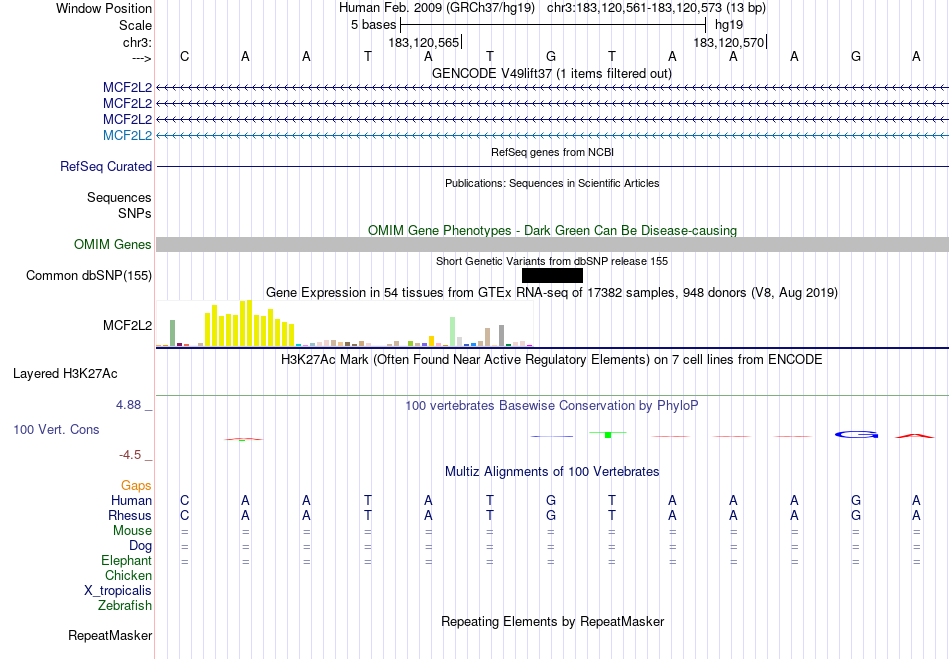Image resolution: width=950 pixels, height=659 pixels.
Task: Click the Layered H3K27Ac side label
Action: tap(65, 374)
